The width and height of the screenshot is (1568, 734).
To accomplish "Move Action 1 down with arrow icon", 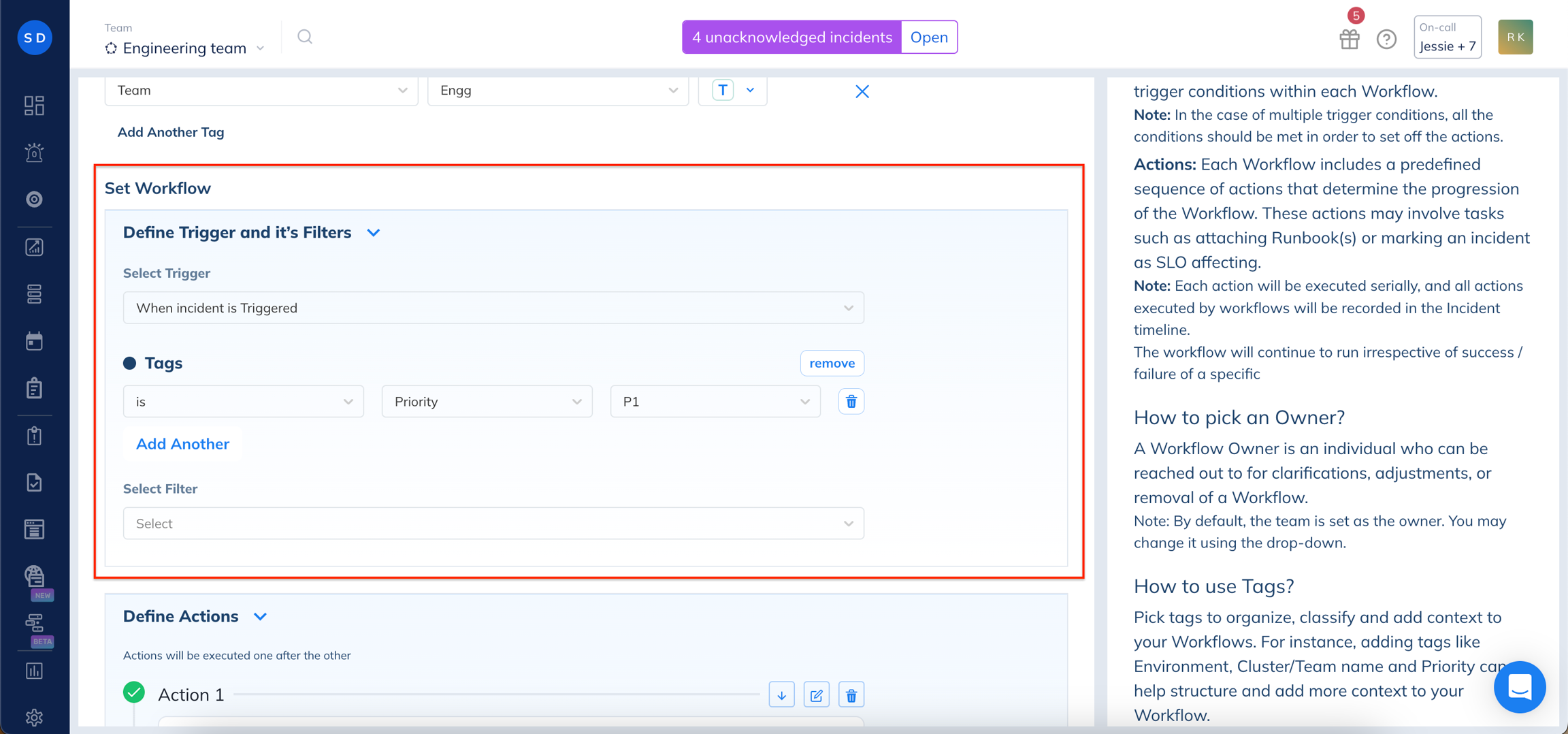I will click(781, 695).
